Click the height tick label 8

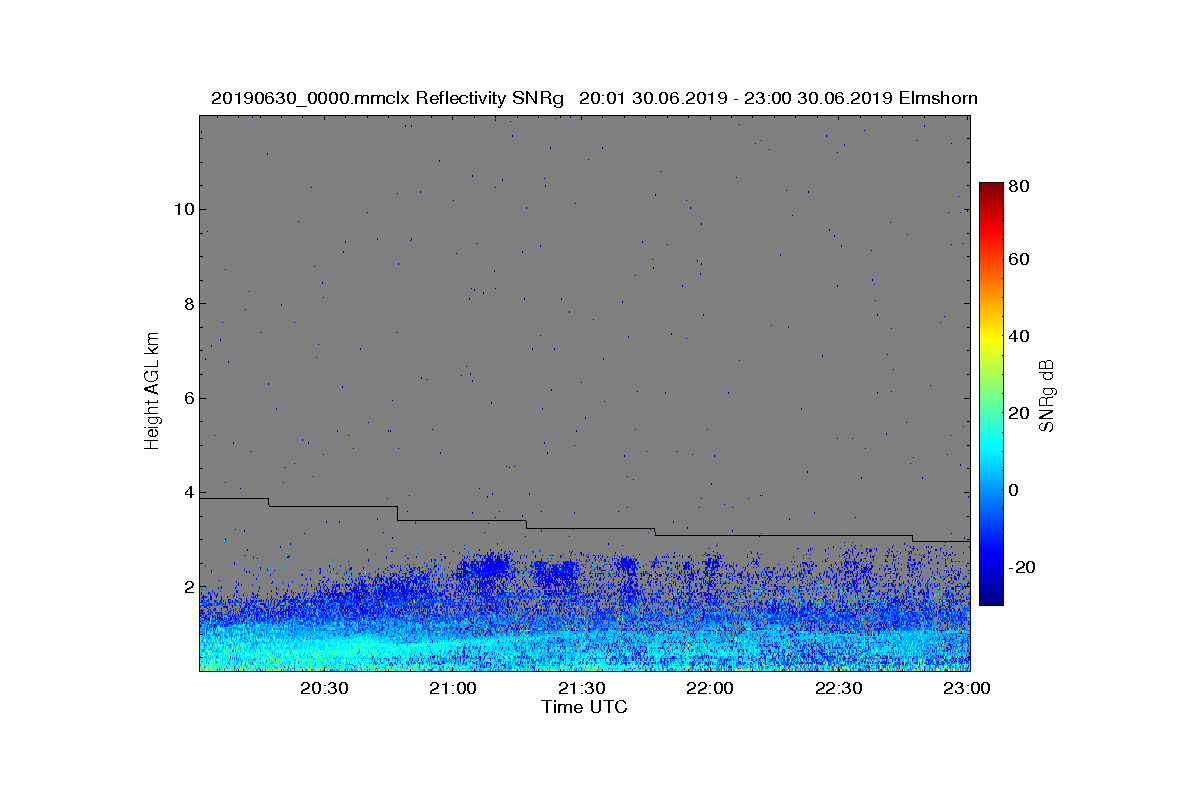pos(188,304)
